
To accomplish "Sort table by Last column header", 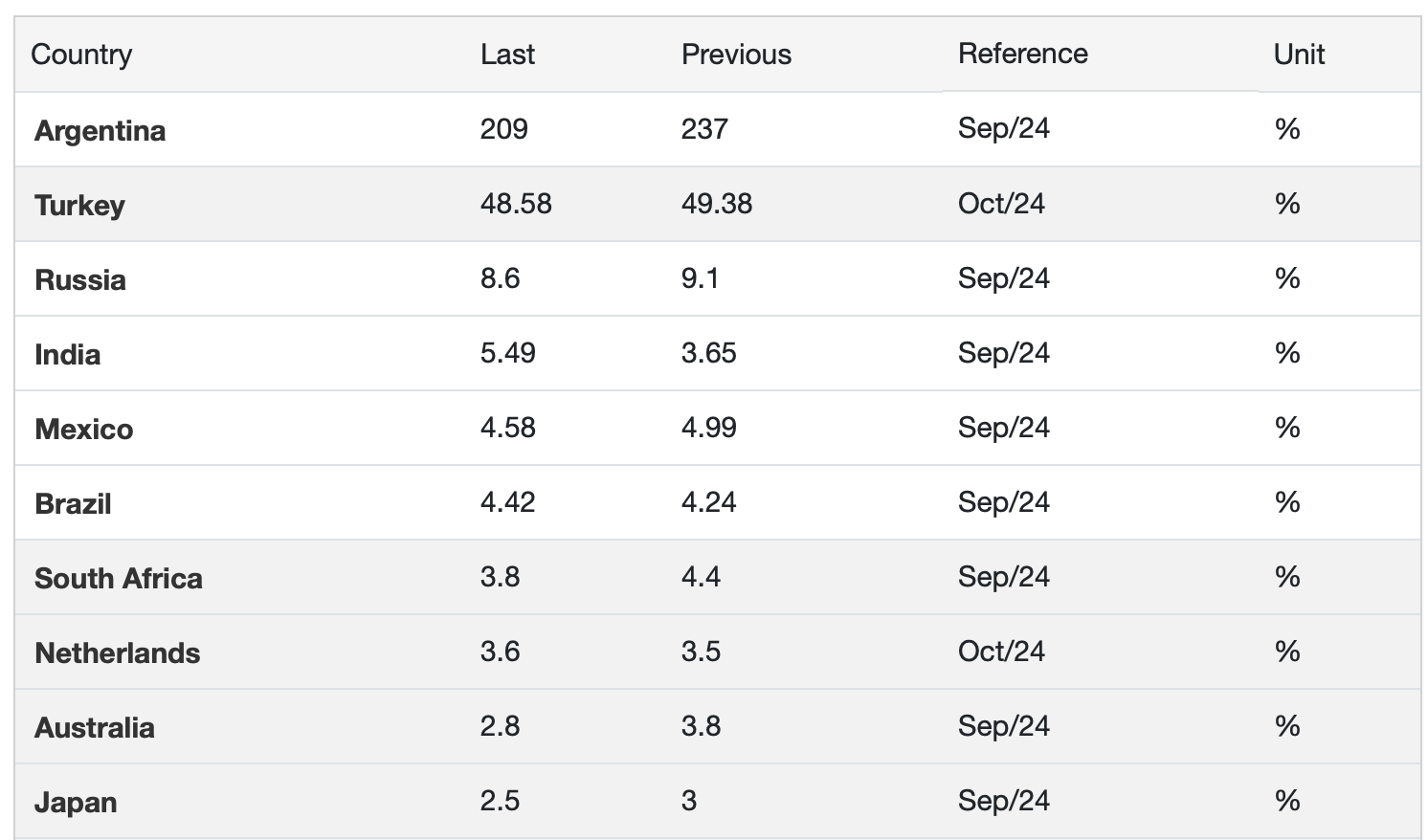I will (507, 55).
